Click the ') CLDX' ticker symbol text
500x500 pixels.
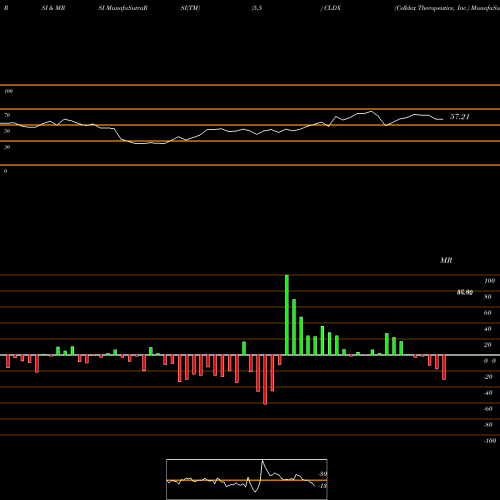pyautogui.click(x=331, y=8)
